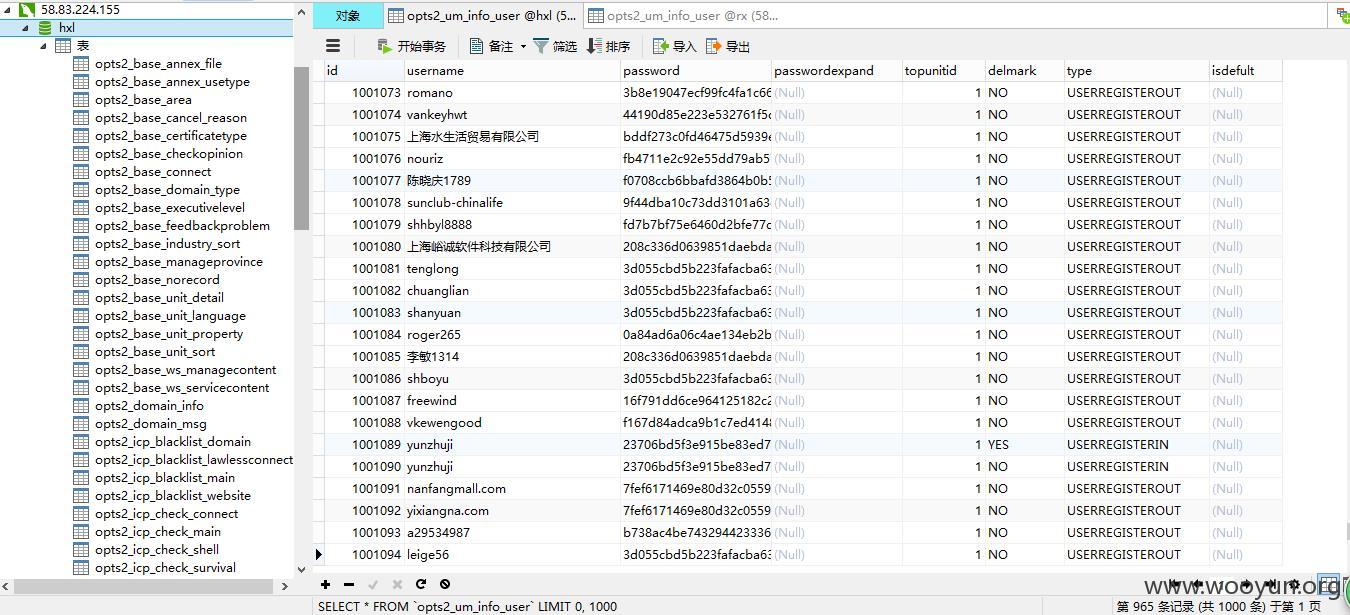Select the opts2_domain_msg table
1350x615 pixels.
coord(151,424)
